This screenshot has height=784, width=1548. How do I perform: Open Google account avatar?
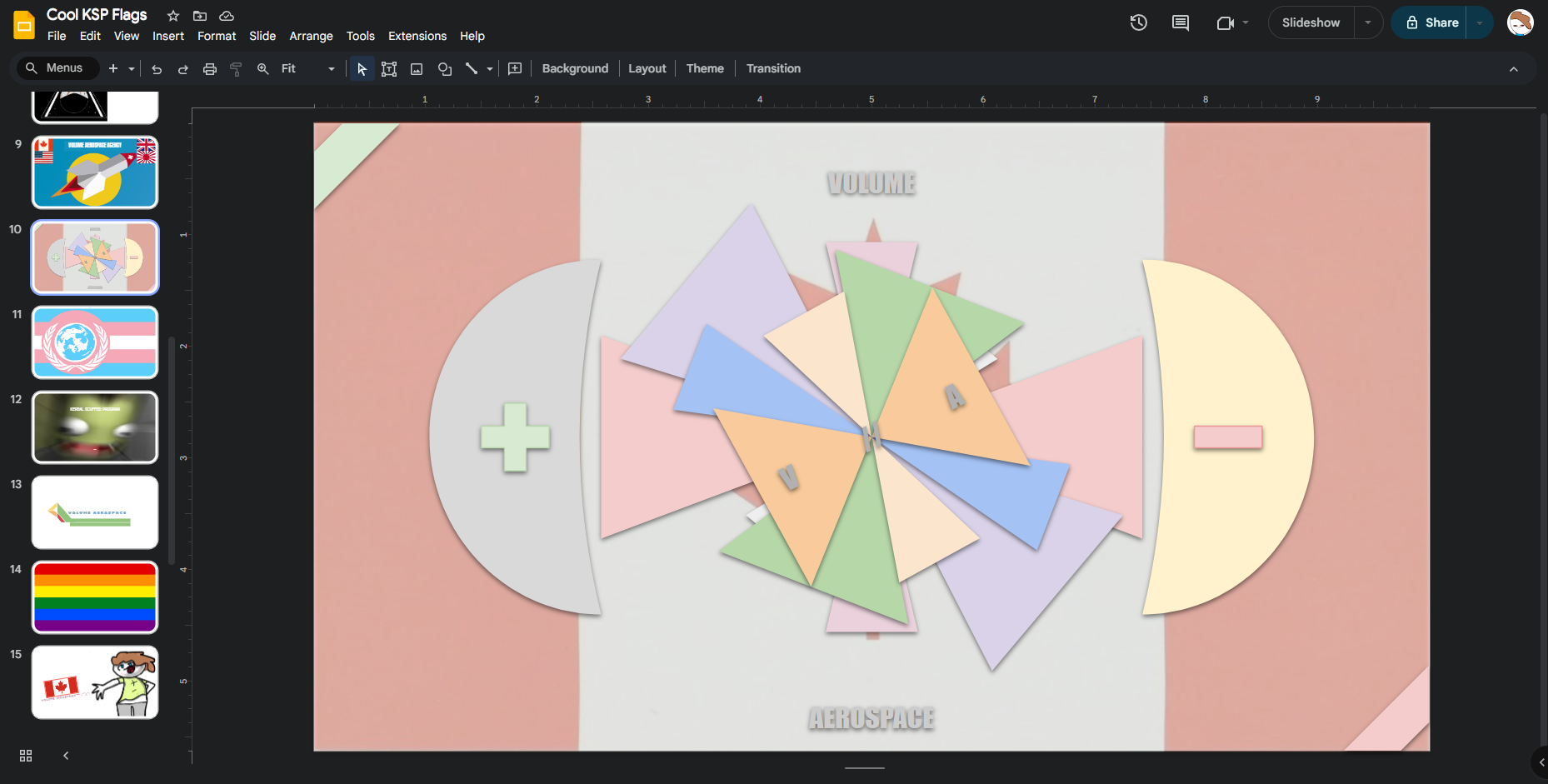(1521, 22)
